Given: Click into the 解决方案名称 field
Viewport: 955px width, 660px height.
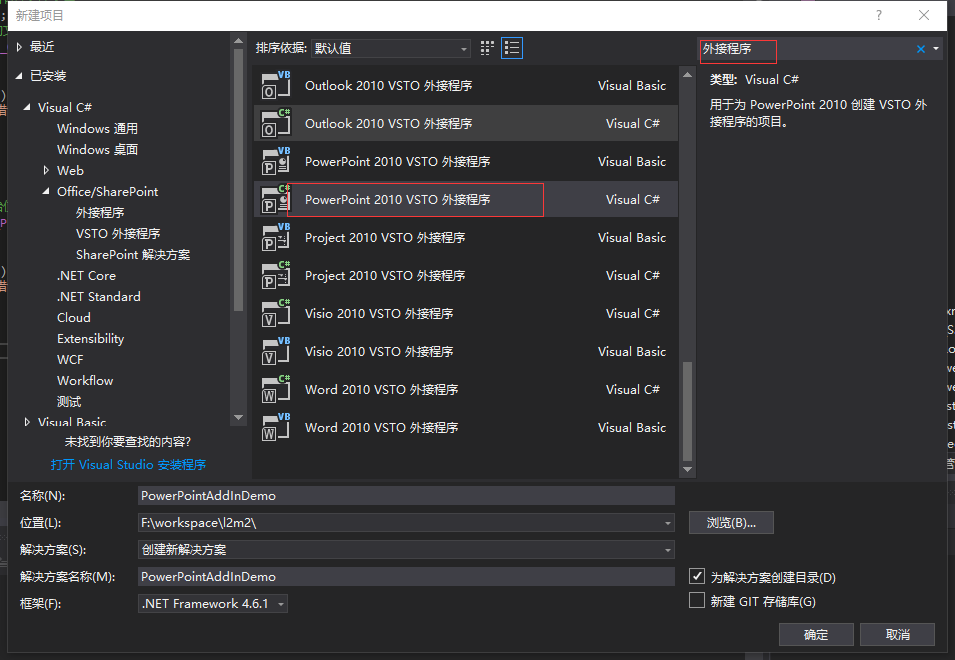Looking at the screenshot, I should coord(406,577).
